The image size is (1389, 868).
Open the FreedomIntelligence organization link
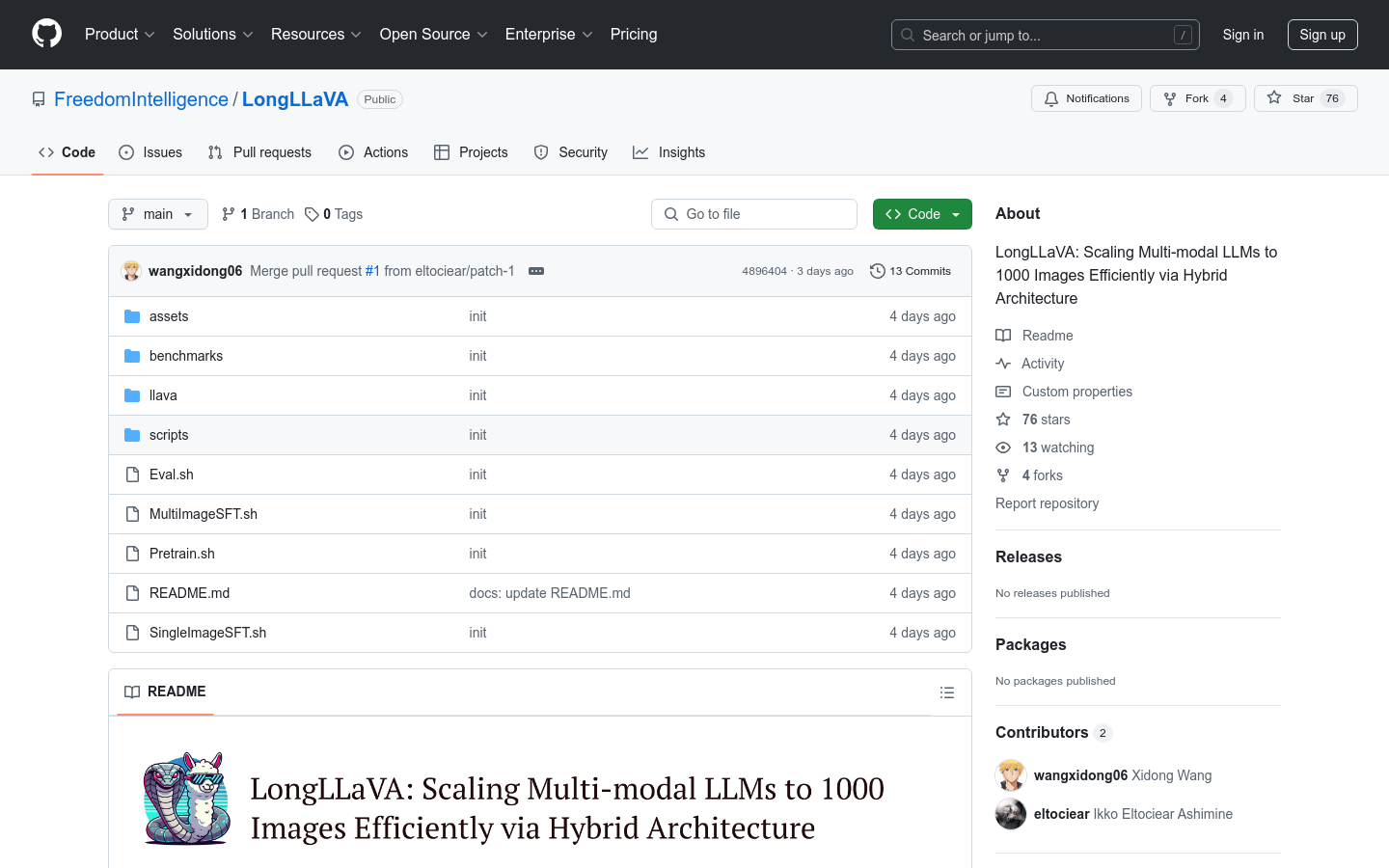[x=141, y=99]
